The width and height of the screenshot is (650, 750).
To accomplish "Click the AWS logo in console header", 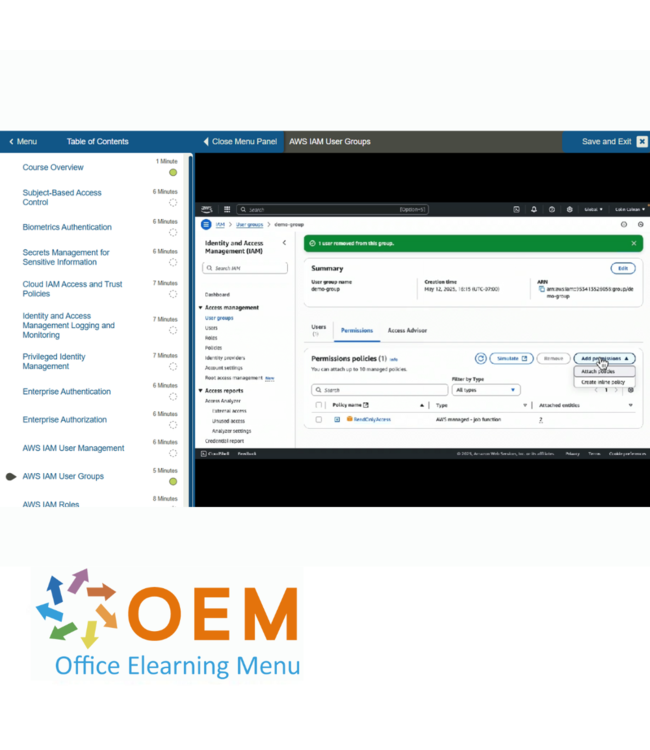I will coord(207,210).
